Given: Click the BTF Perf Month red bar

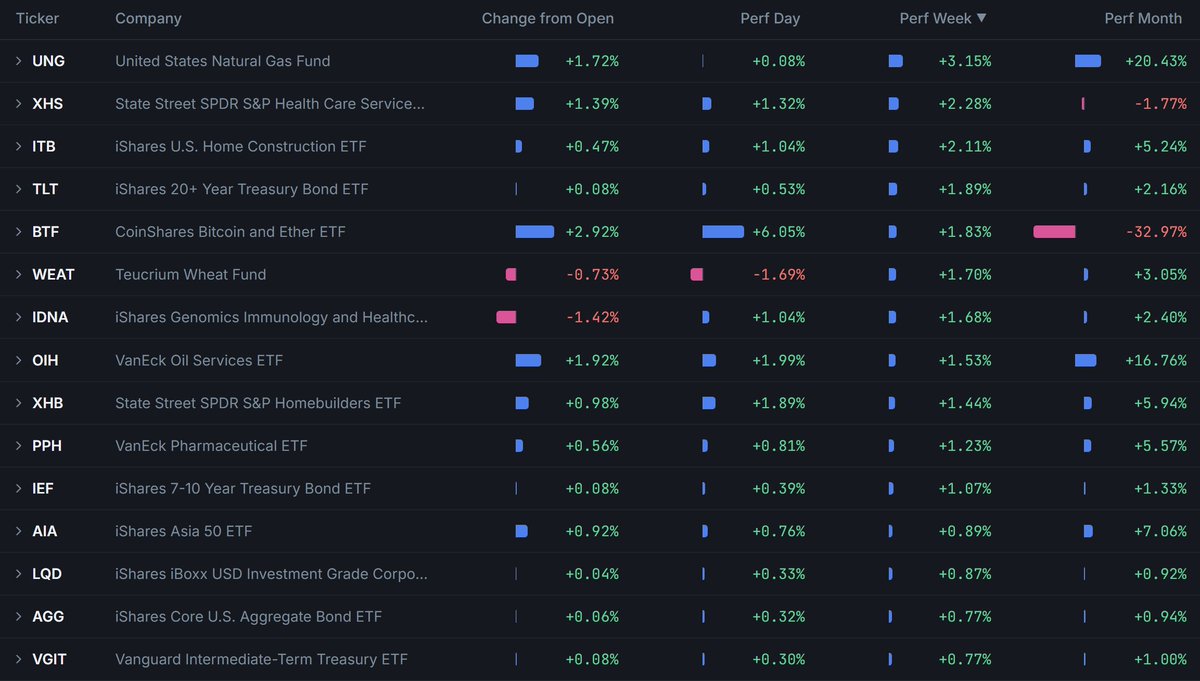Looking at the screenshot, I should [x=1054, y=232].
